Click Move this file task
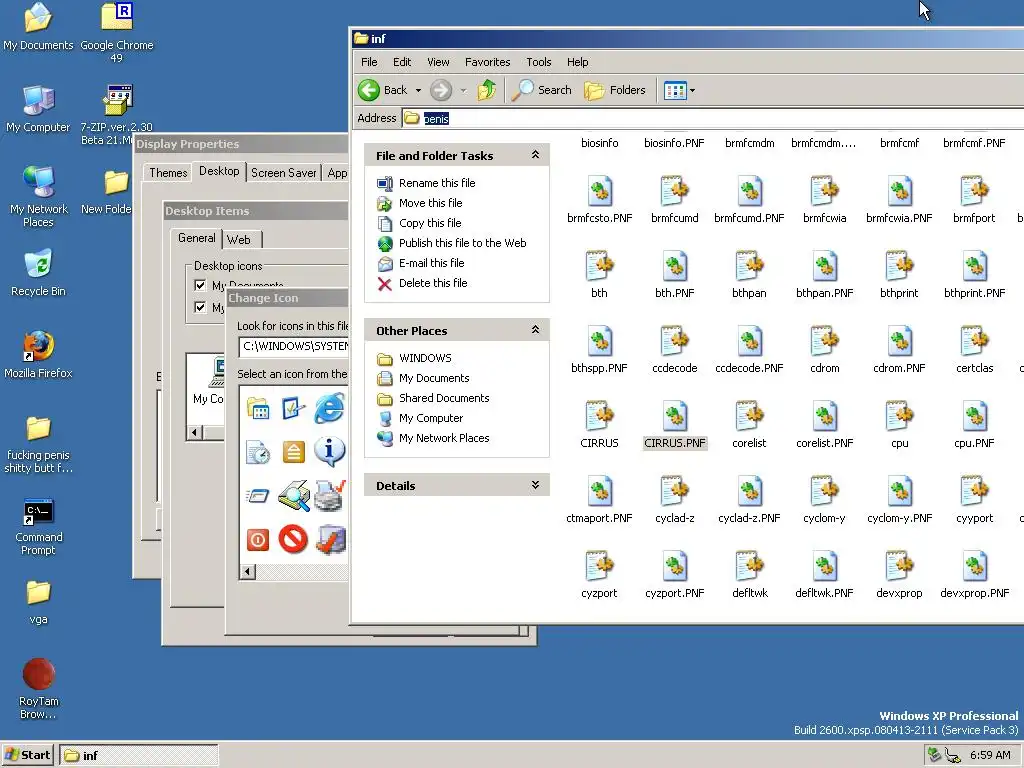Screen dimensions: 1024x768 tap(430, 203)
